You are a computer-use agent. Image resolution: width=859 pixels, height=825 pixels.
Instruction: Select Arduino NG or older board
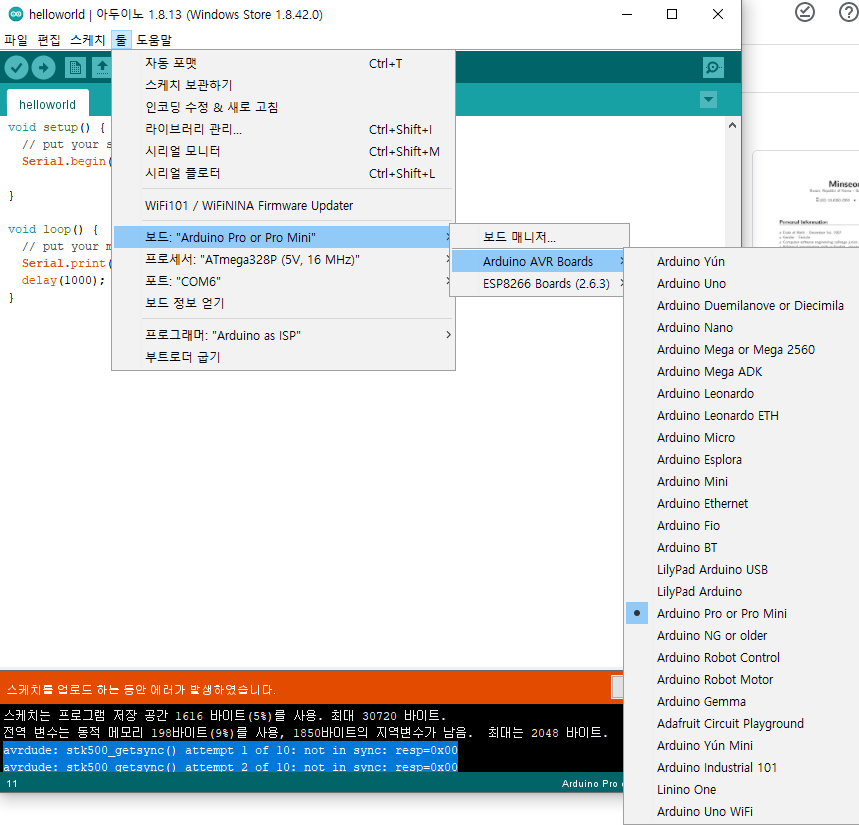(x=742, y=635)
